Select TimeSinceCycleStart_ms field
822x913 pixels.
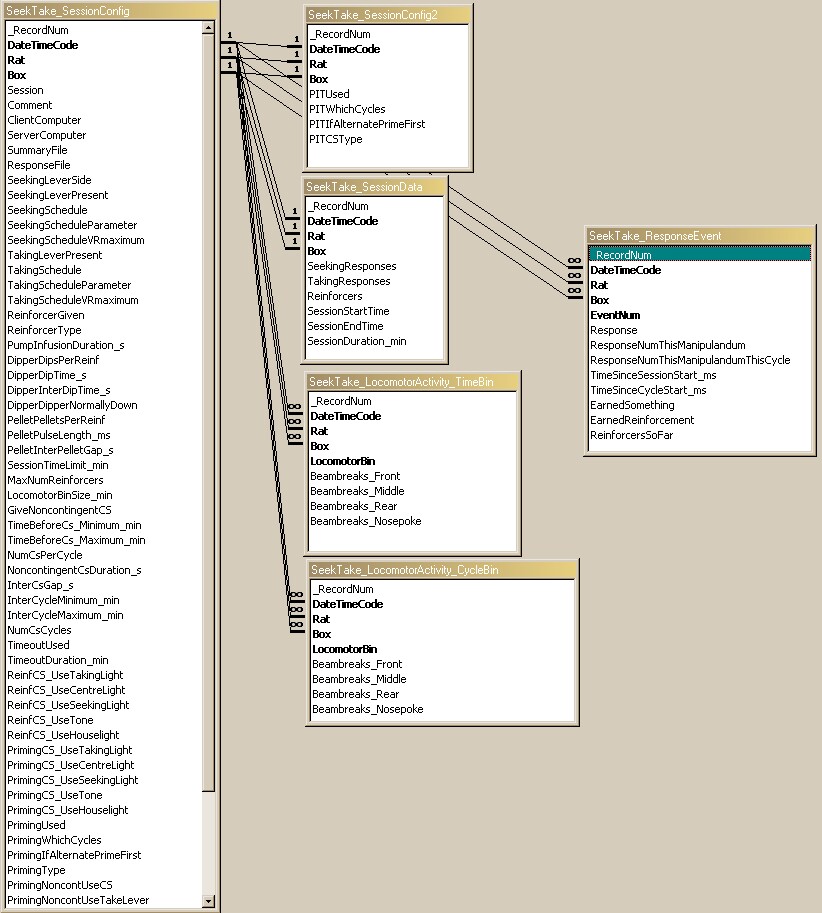coord(648,390)
